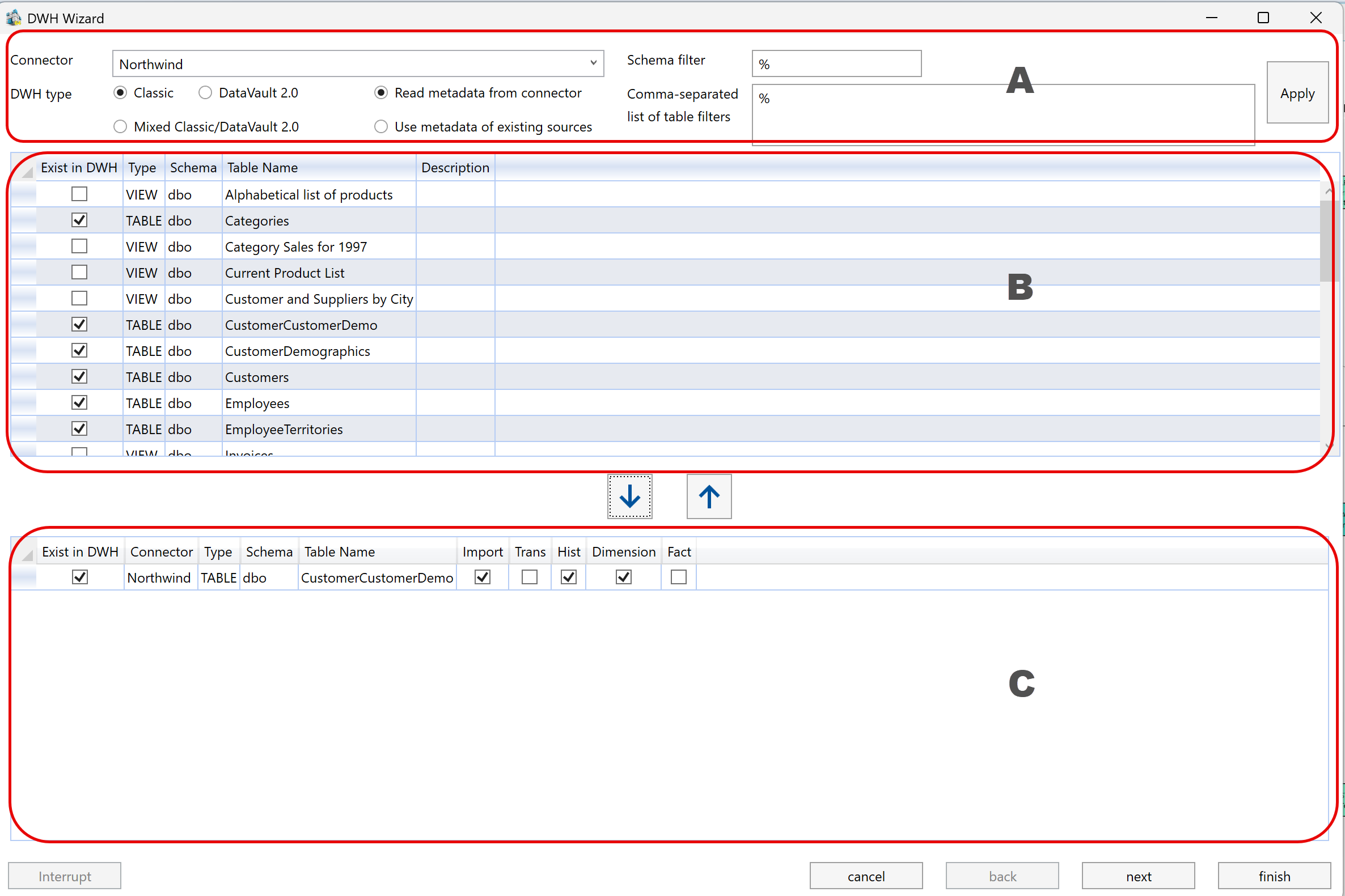Toggle Import checkbox for CustomerCustomerDemo
This screenshot has height=896, width=1345.
[x=483, y=577]
